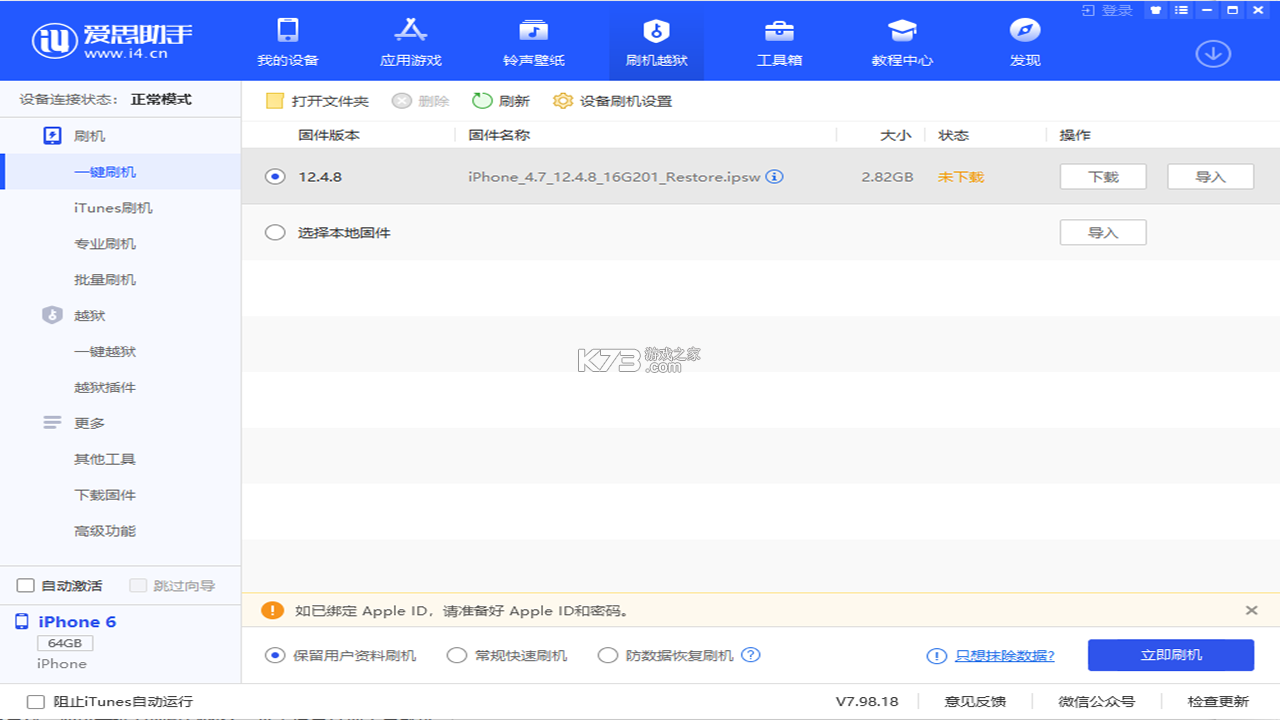Screen dimensions: 1280x720
Task: Click 刷新 refresh toolbar item
Action: (501, 101)
